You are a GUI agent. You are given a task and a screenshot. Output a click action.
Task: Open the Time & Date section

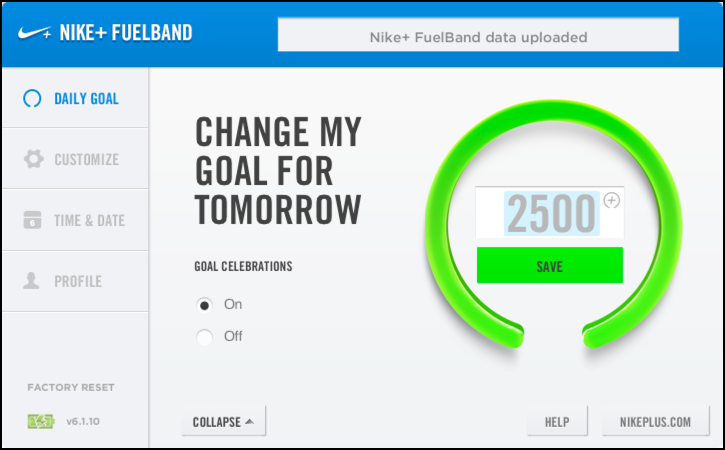pos(75,220)
